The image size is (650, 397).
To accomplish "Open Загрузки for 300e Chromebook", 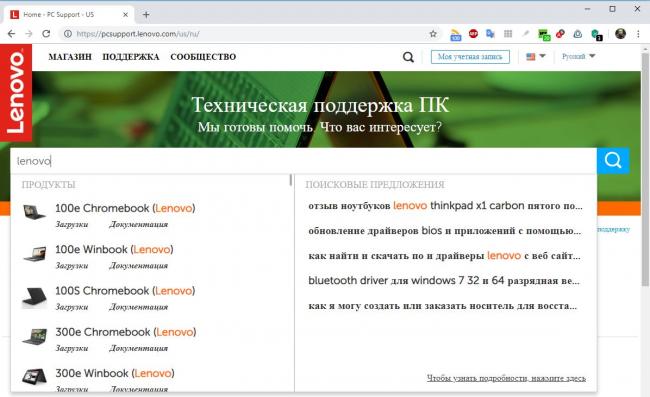I will coord(72,348).
